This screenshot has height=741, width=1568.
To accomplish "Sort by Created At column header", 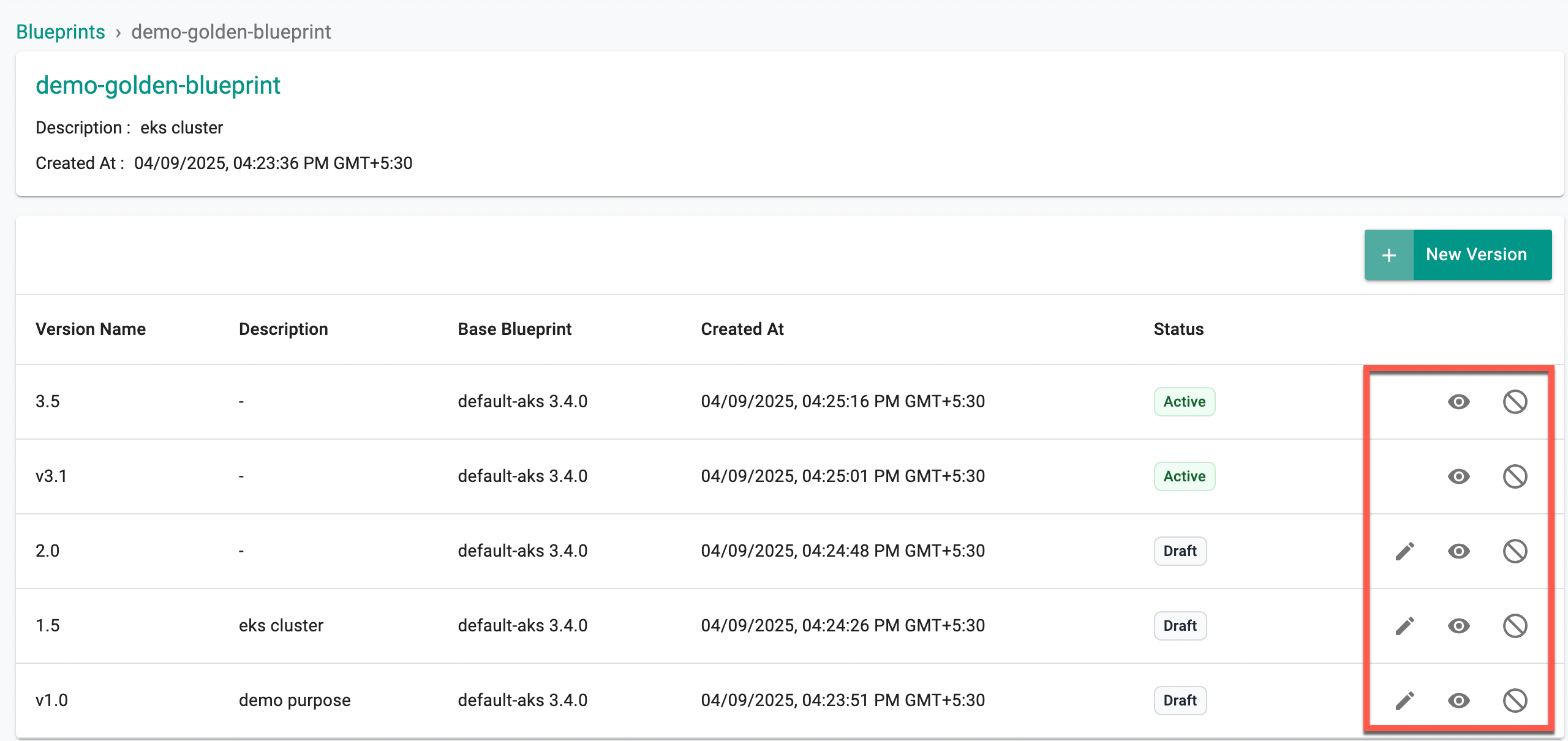I will 742,329.
